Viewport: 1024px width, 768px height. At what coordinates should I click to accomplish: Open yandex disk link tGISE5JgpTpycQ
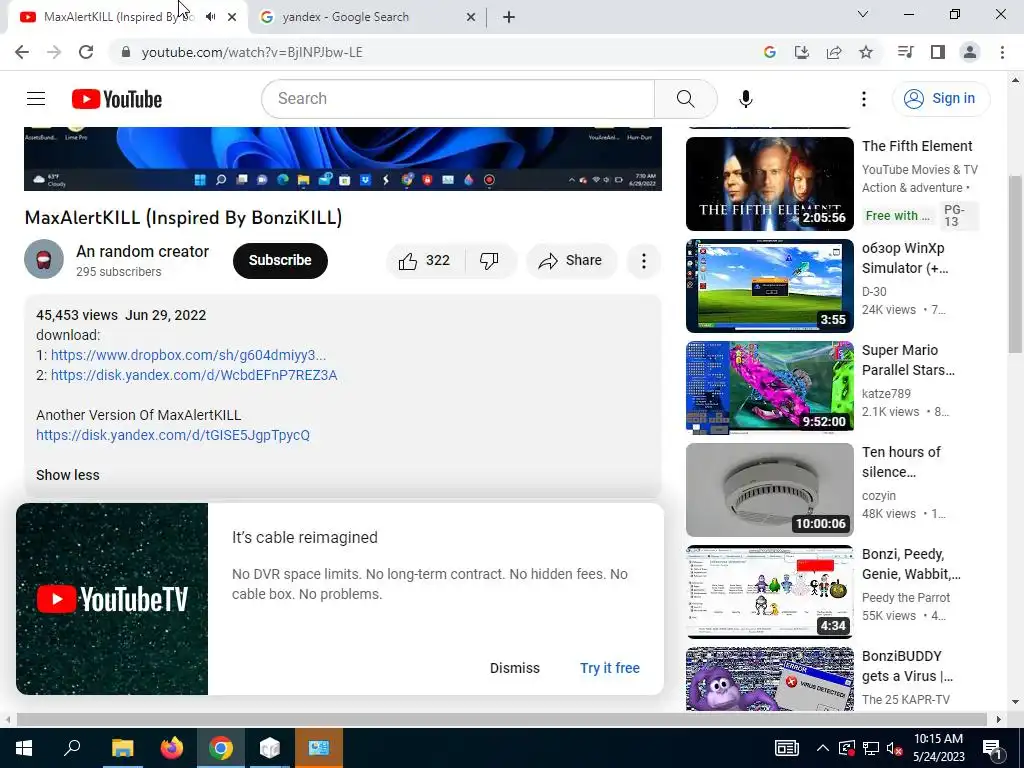(x=173, y=436)
